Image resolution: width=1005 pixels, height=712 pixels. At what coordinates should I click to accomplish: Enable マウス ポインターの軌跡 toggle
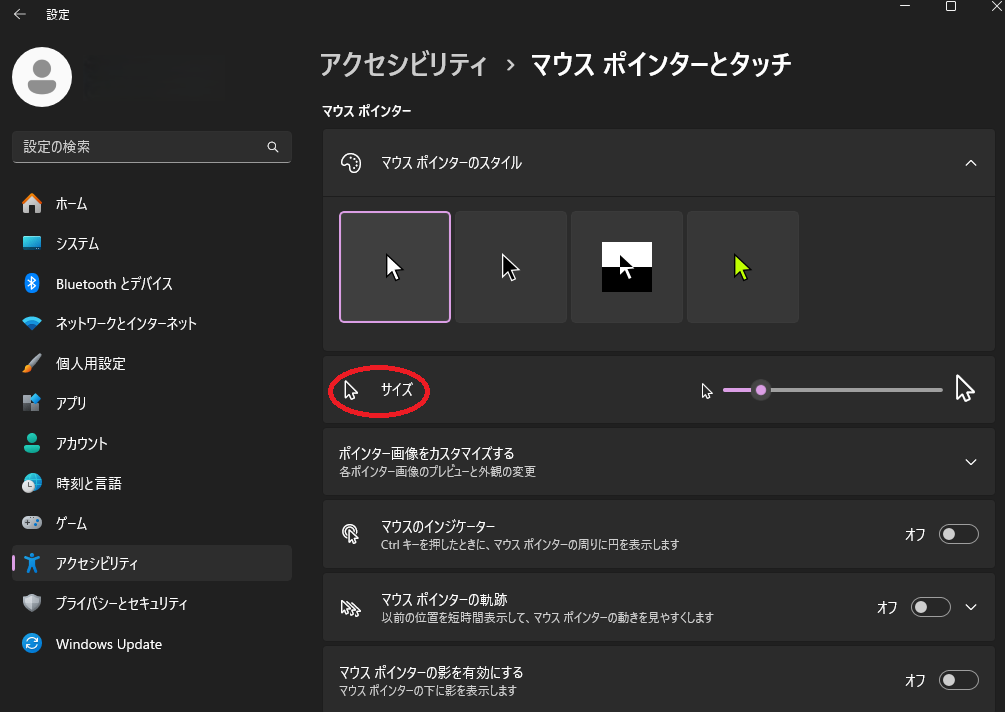[930, 607]
